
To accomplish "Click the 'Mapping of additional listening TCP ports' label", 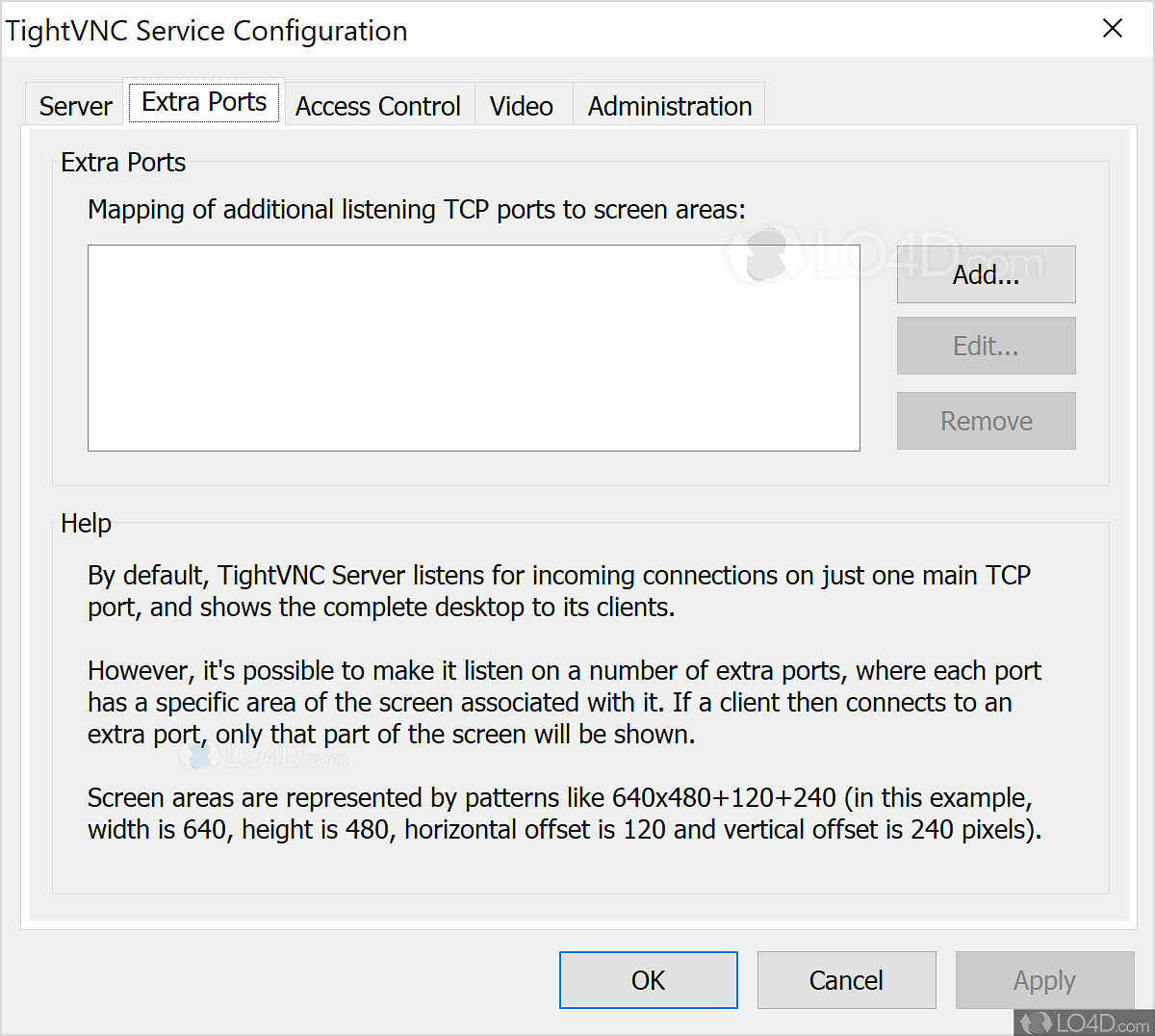I will (417, 210).
